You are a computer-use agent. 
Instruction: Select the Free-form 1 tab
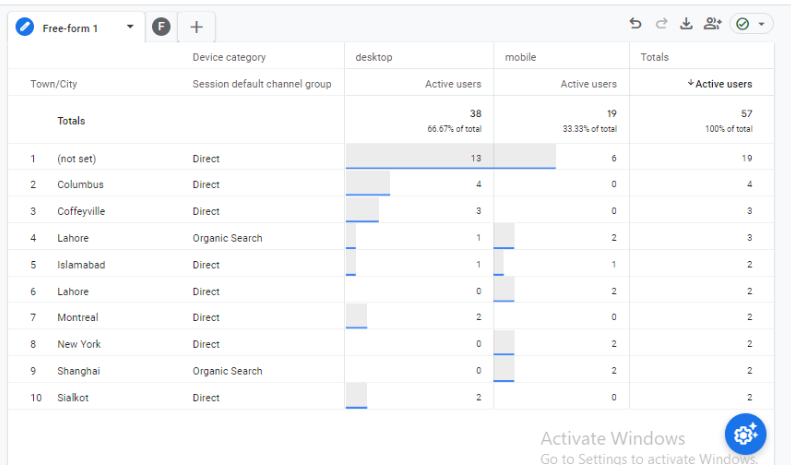point(70,28)
